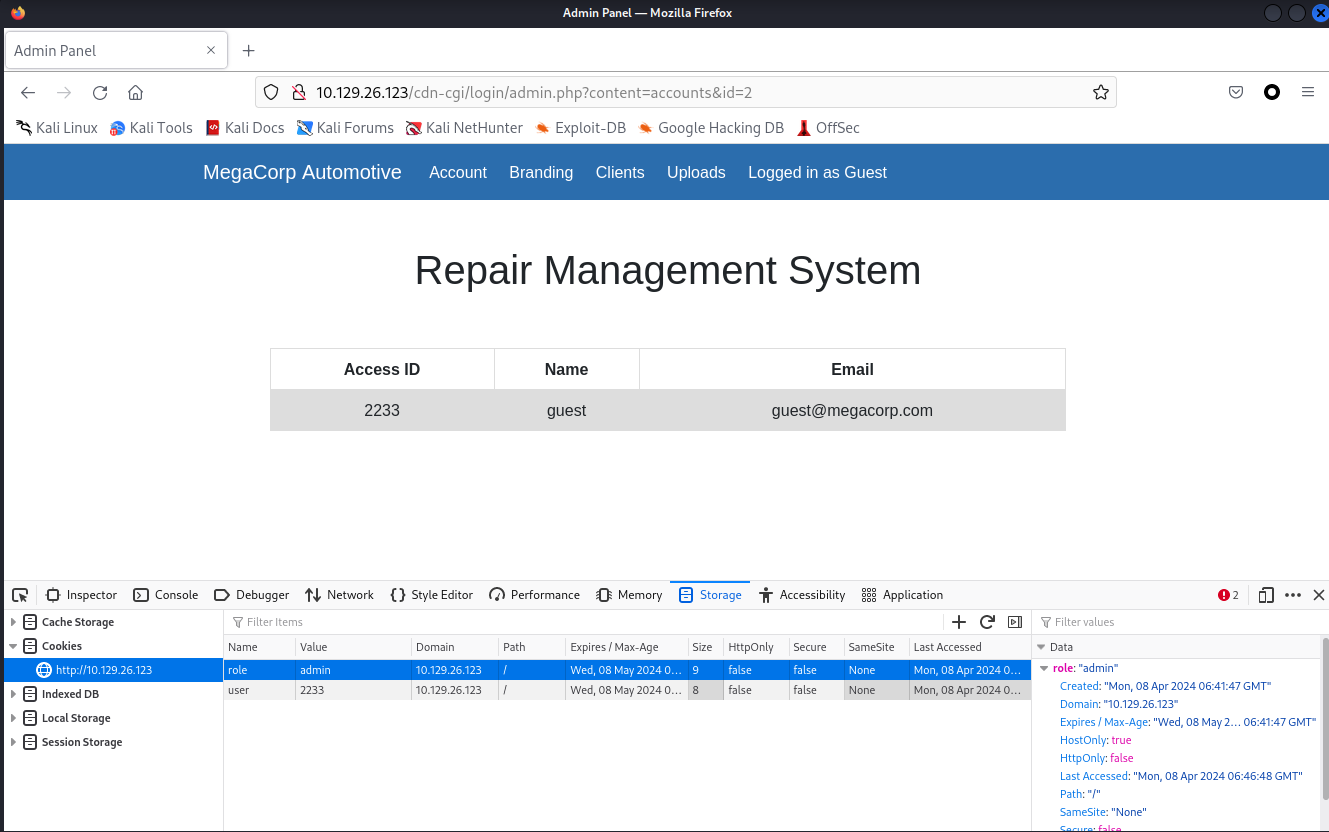Sort cookies by Name column
This screenshot has height=832, width=1329.
coord(260,647)
